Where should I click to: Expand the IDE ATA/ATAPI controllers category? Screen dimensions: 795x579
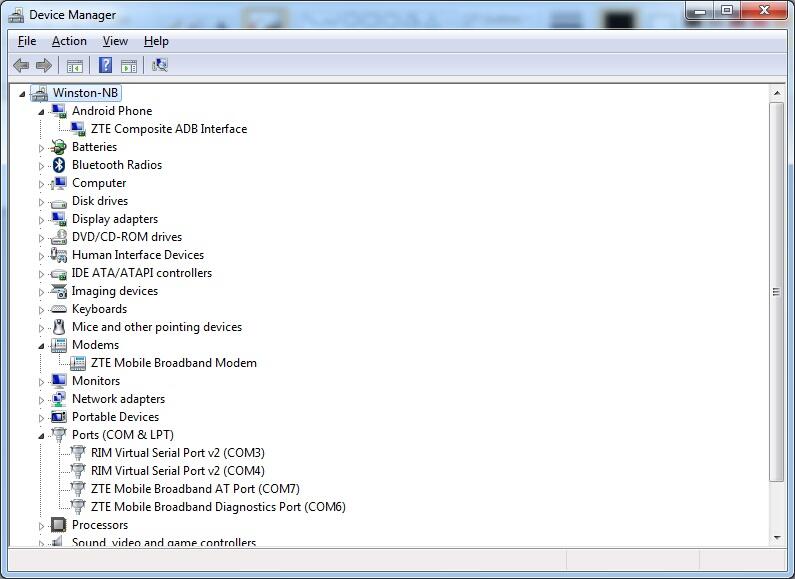coord(41,274)
